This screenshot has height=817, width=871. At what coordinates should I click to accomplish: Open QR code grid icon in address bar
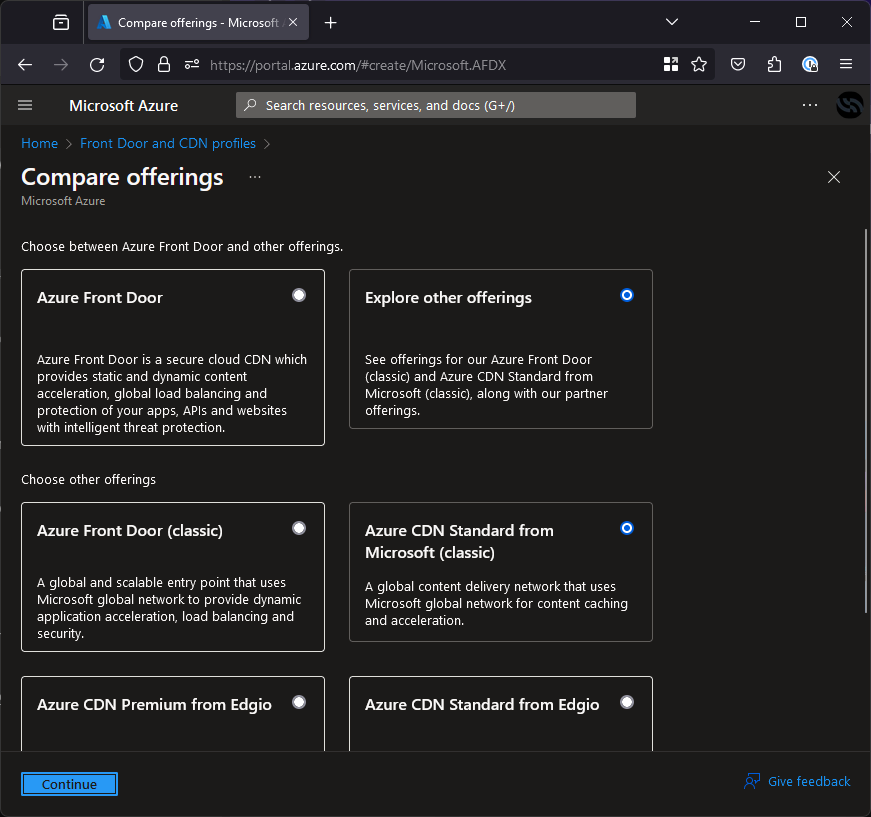coord(670,64)
